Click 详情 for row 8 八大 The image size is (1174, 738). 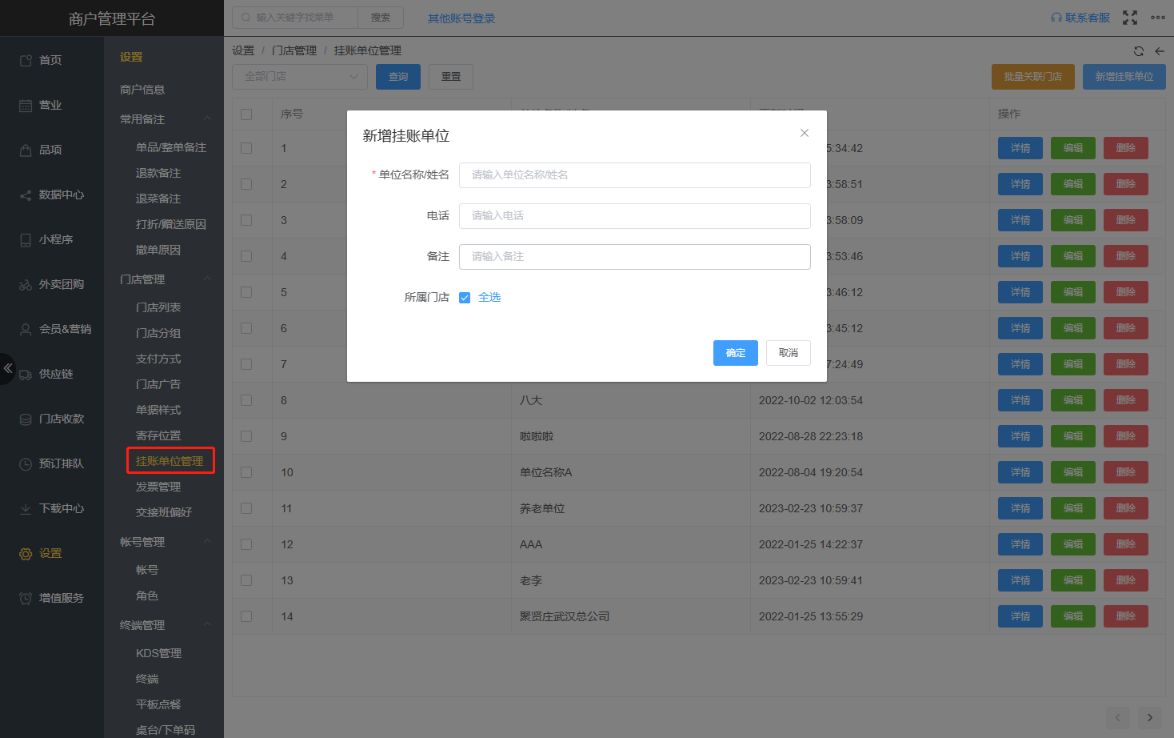pyautogui.click(x=1020, y=400)
